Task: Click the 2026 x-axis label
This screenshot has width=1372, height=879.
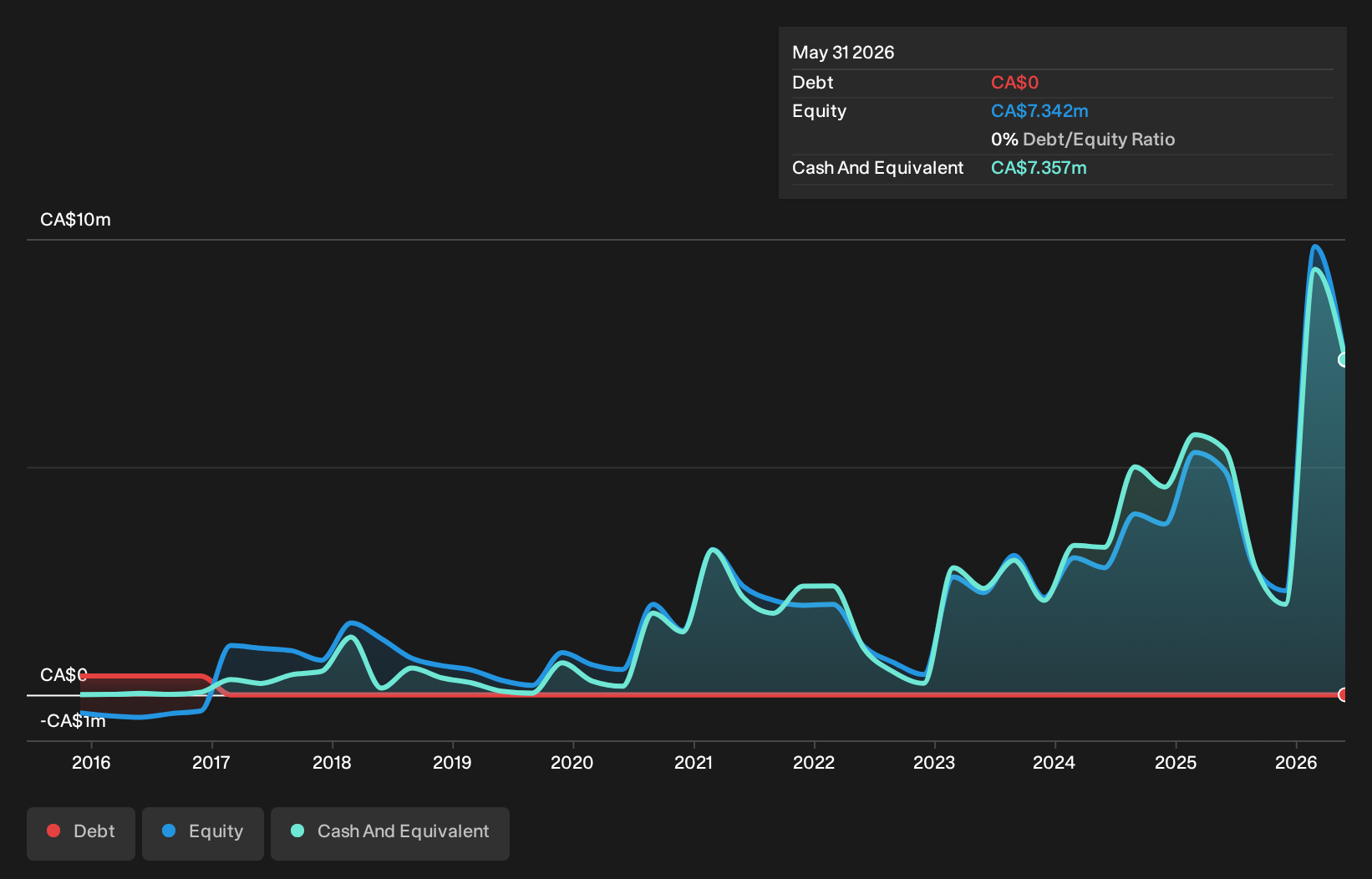Action: pos(1296,762)
